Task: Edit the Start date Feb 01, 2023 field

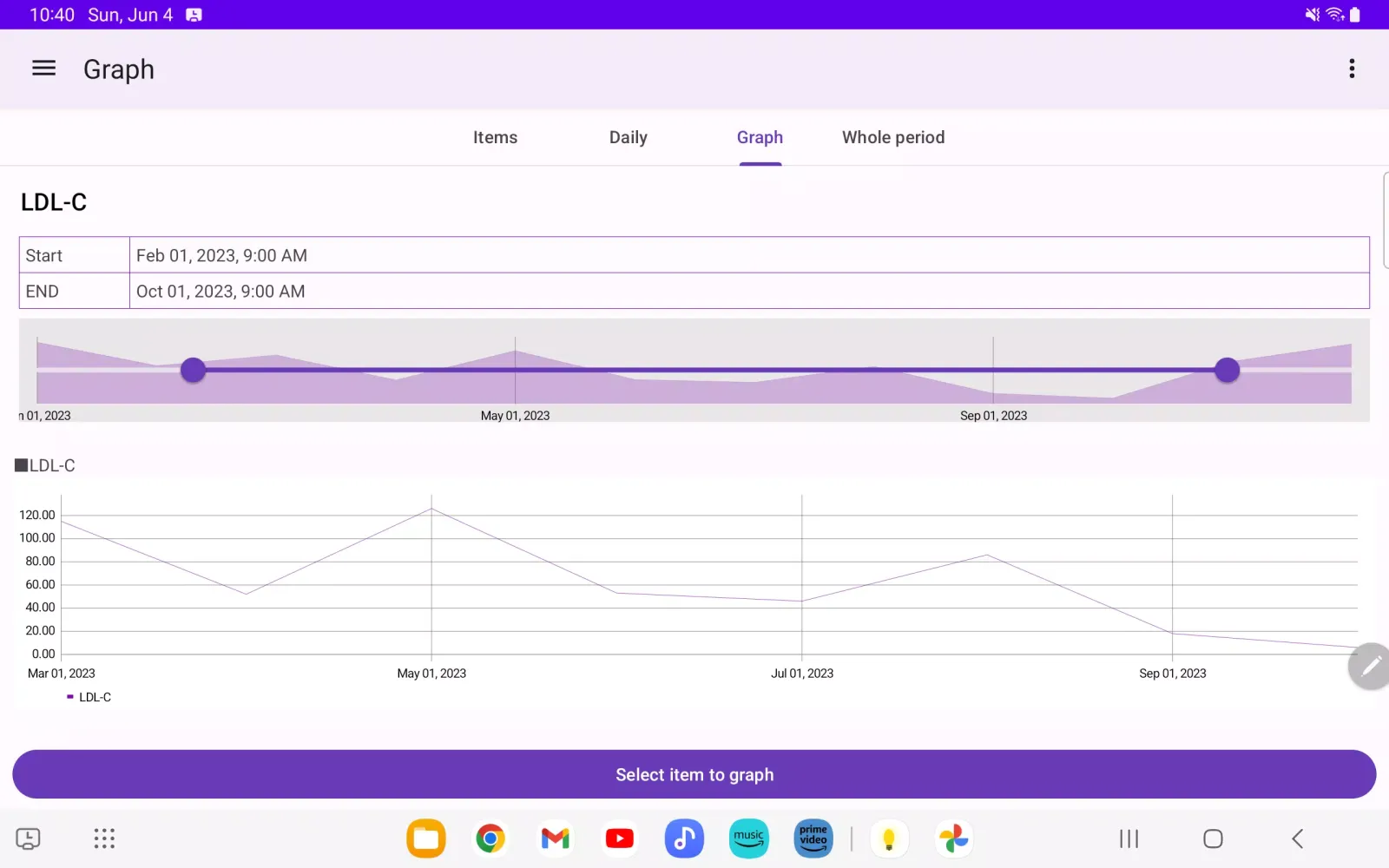Action: (x=748, y=255)
